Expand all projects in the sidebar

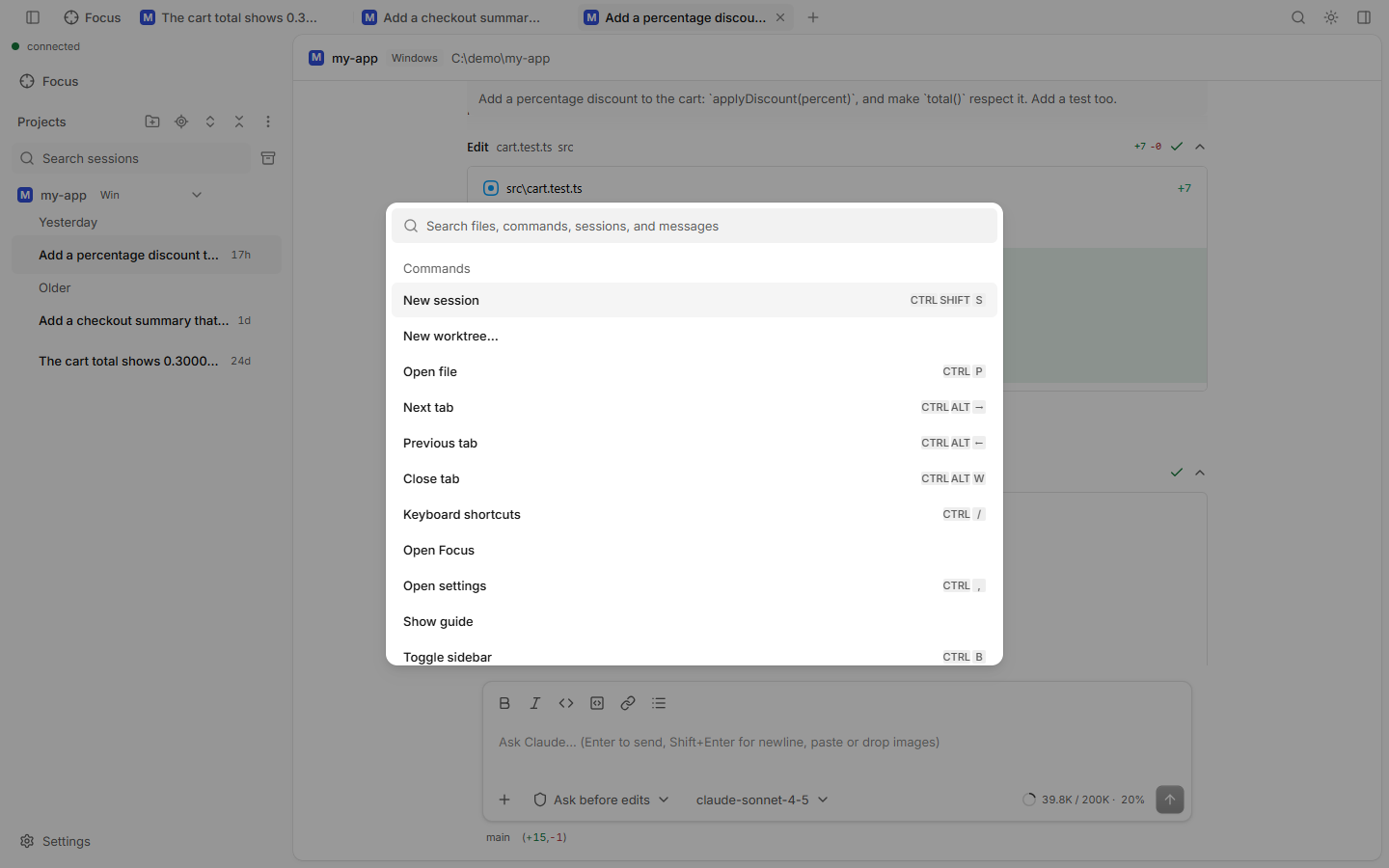click(x=210, y=122)
